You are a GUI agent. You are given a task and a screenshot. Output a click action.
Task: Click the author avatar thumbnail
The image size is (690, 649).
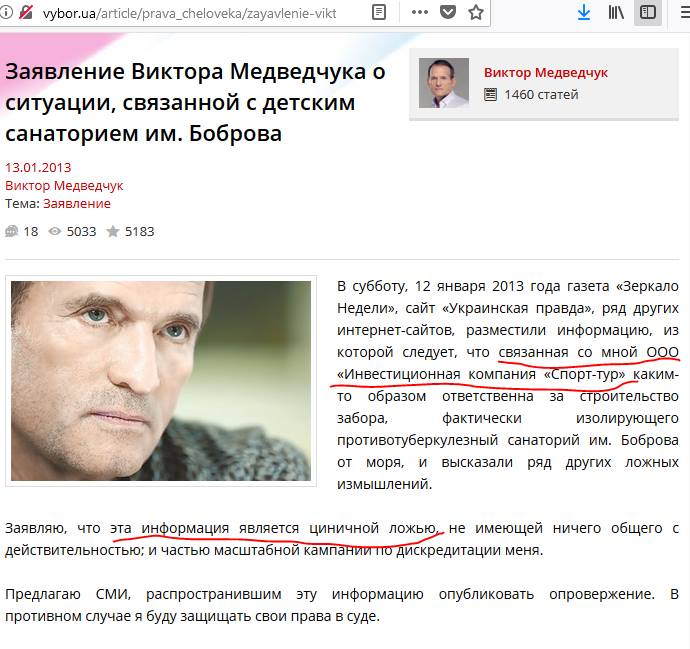coord(444,83)
